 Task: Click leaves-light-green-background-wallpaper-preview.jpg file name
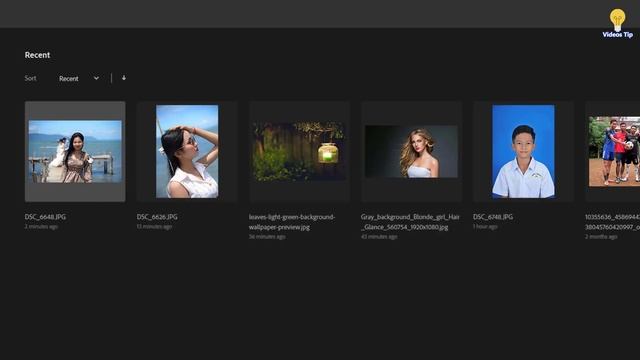pyautogui.click(x=292, y=222)
